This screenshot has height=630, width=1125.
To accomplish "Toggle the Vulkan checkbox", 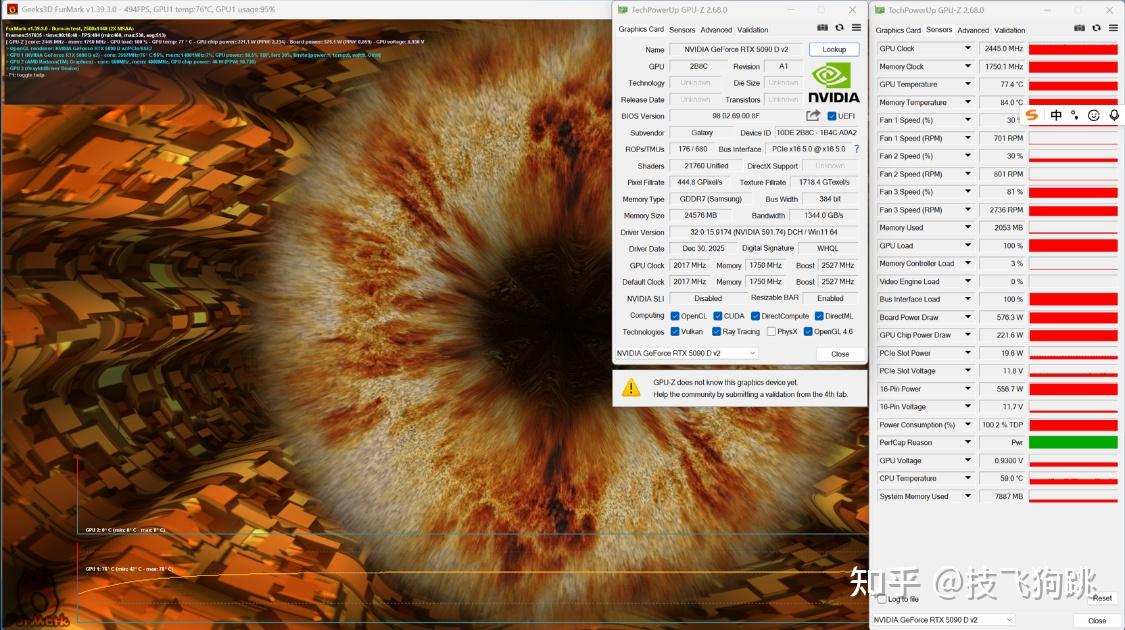I will tap(675, 332).
